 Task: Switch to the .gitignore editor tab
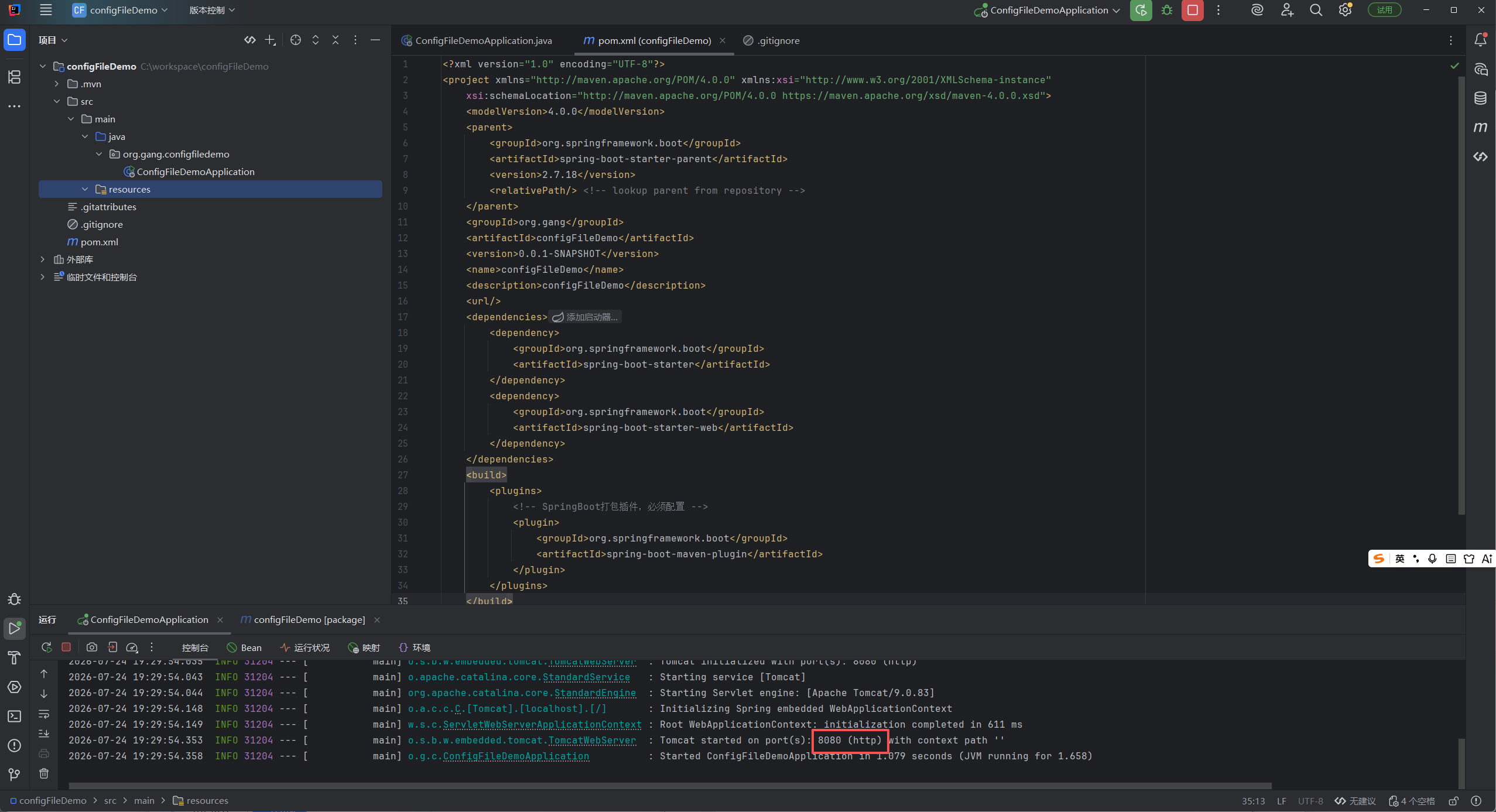click(x=771, y=40)
